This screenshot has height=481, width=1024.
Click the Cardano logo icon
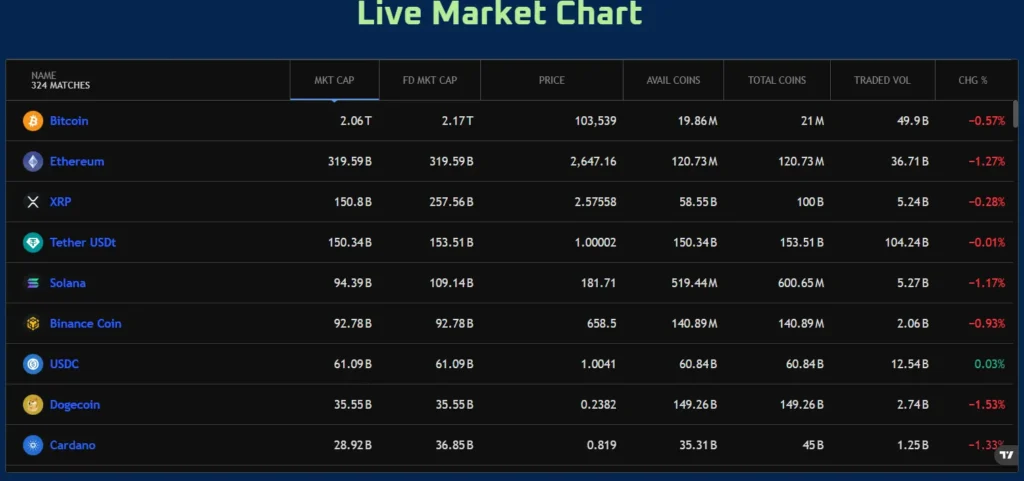click(33, 445)
